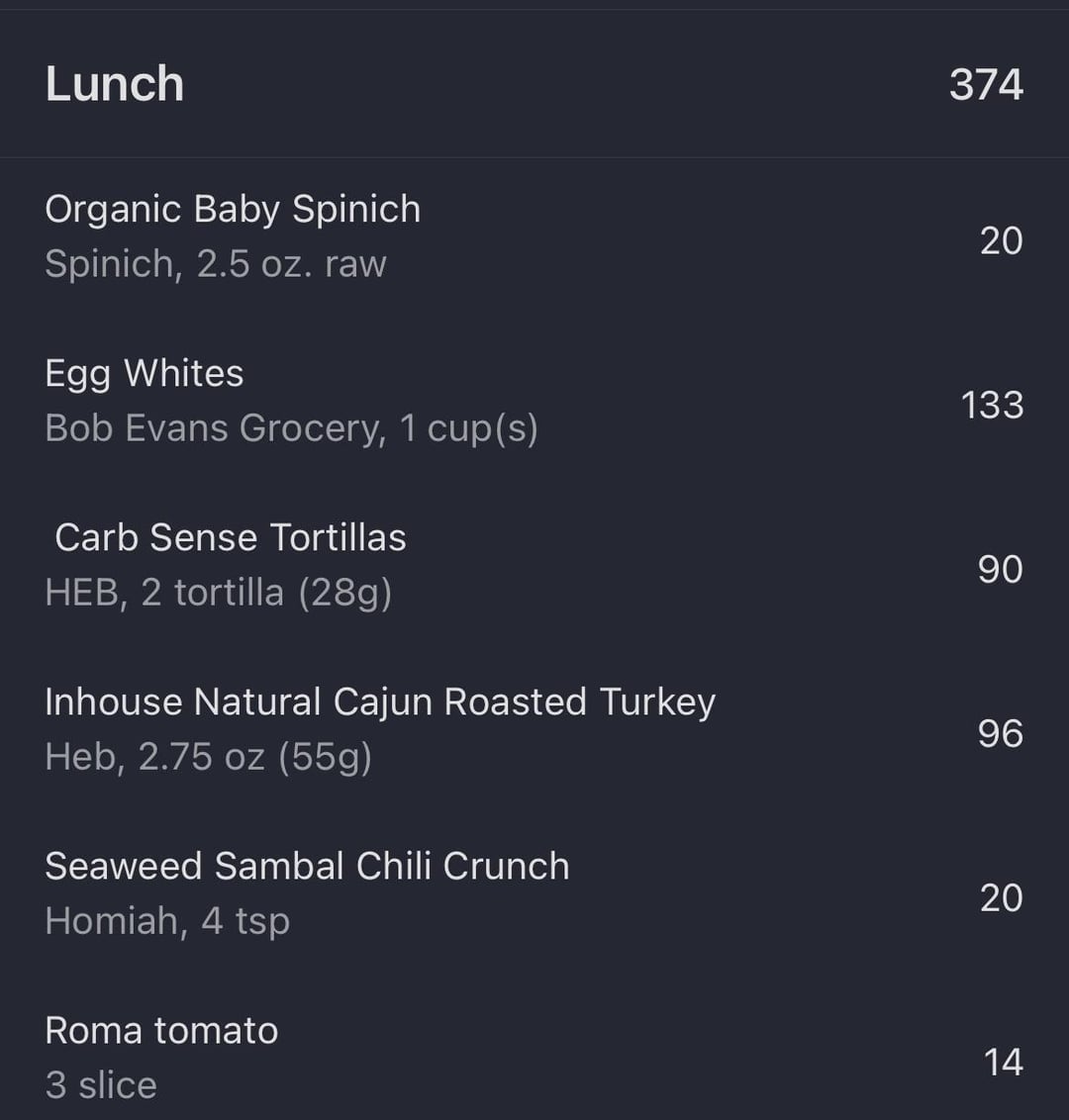Screen dimensions: 1069x1120
Task: Tap the 3 slice serving text
Action: click(x=101, y=1085)
